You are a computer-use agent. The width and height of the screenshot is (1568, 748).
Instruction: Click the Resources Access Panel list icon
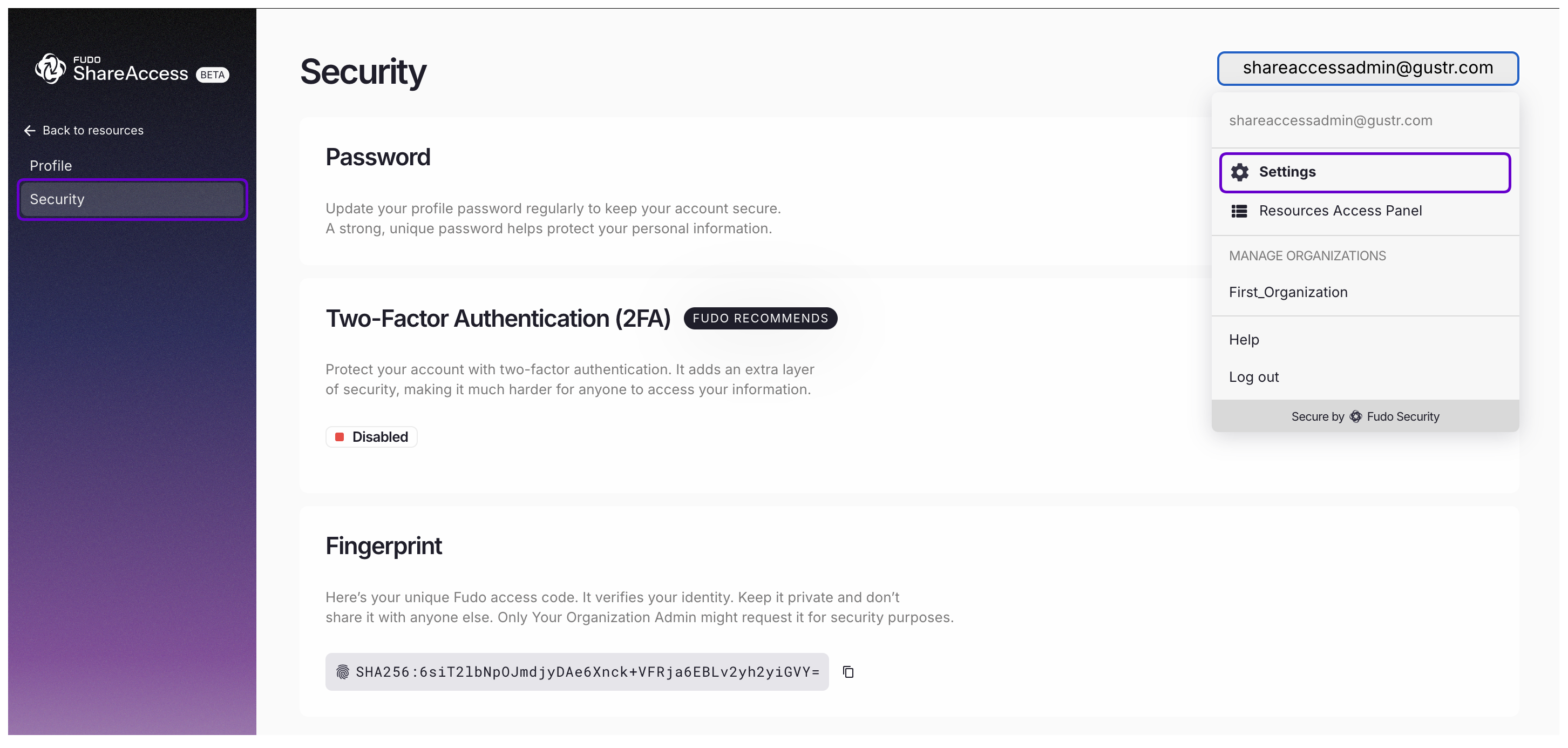click(1239, 211)
